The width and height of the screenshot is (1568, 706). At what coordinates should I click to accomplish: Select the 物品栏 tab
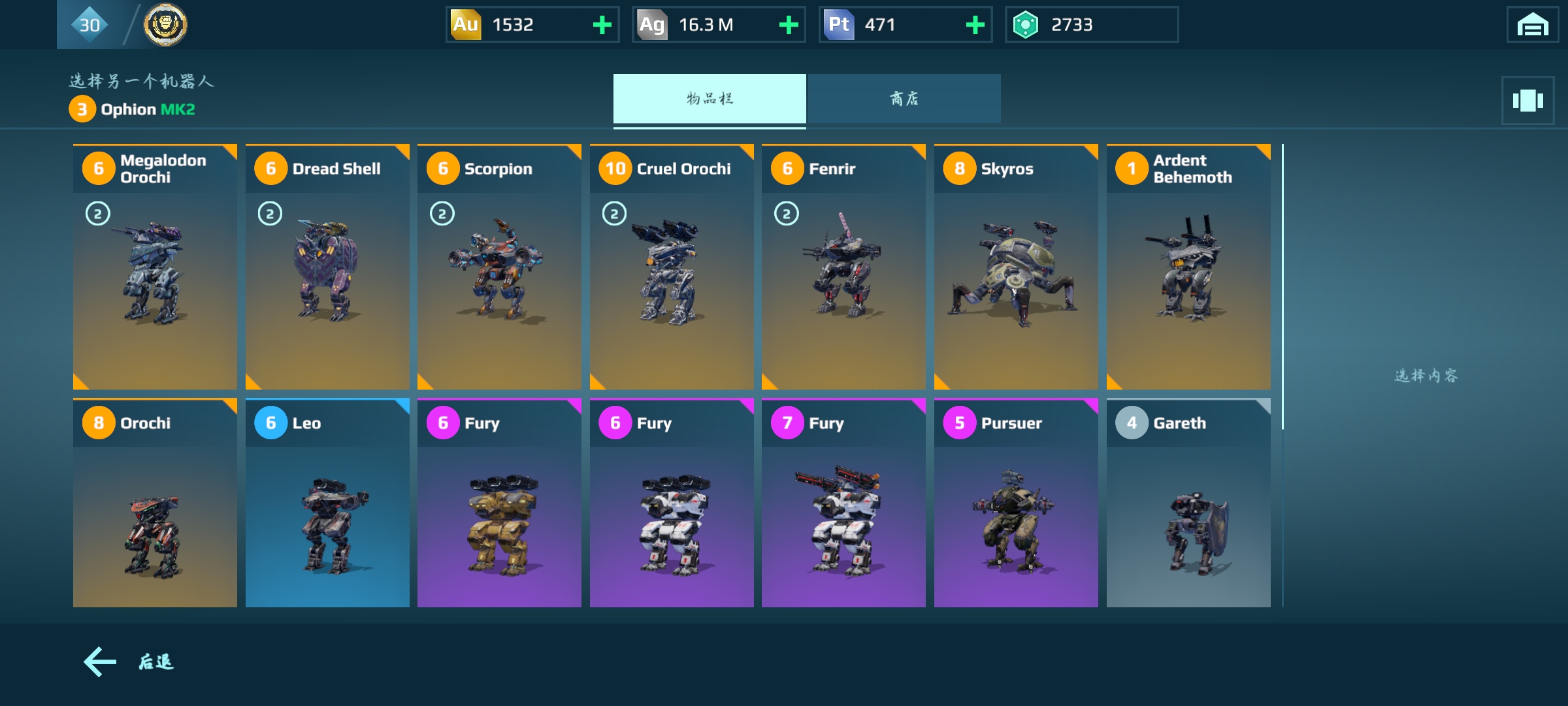(x=710, y=99)
